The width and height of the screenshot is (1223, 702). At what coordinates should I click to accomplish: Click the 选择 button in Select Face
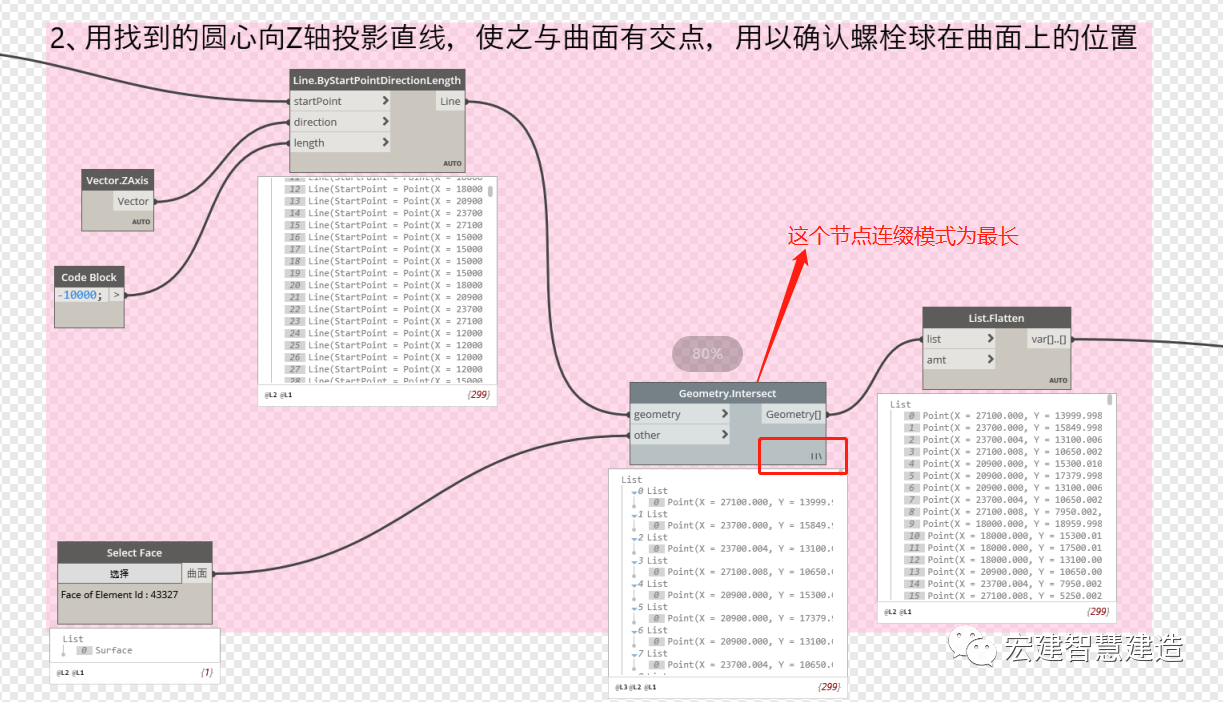pyautogui.click(x=120, y=573)
